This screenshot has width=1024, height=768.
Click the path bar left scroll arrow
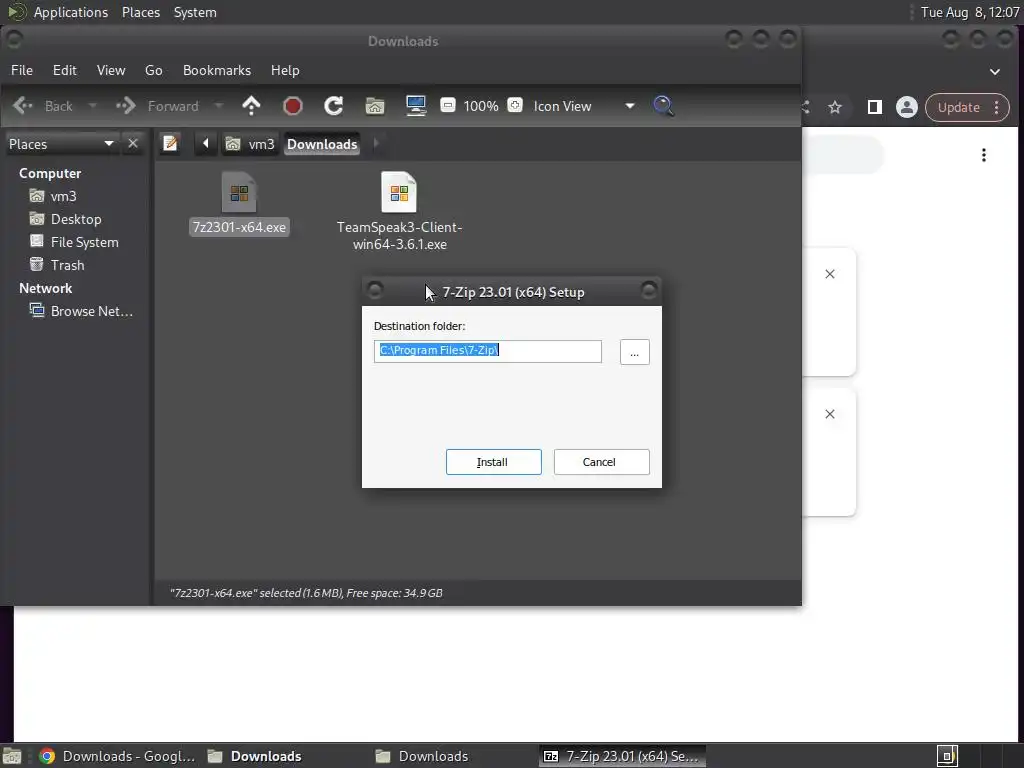coord(205,144)
